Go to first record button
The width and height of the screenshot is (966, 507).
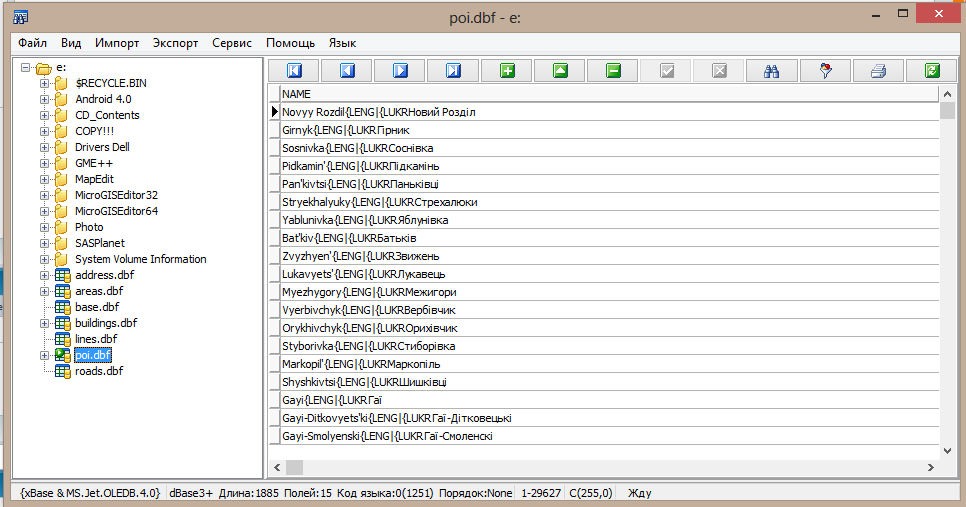[x=295, y=70]
